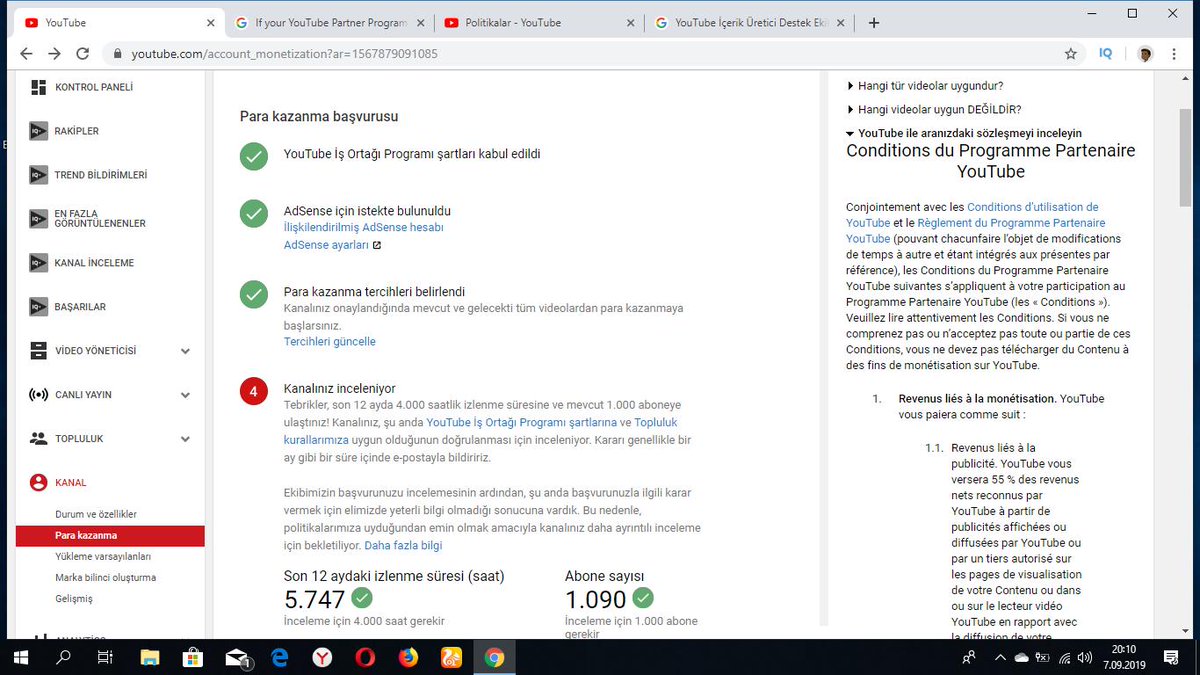Open Yükleme varsayılanları submenu item
This screenshot has height=675, width=1200.
click(x=103, y=556)
